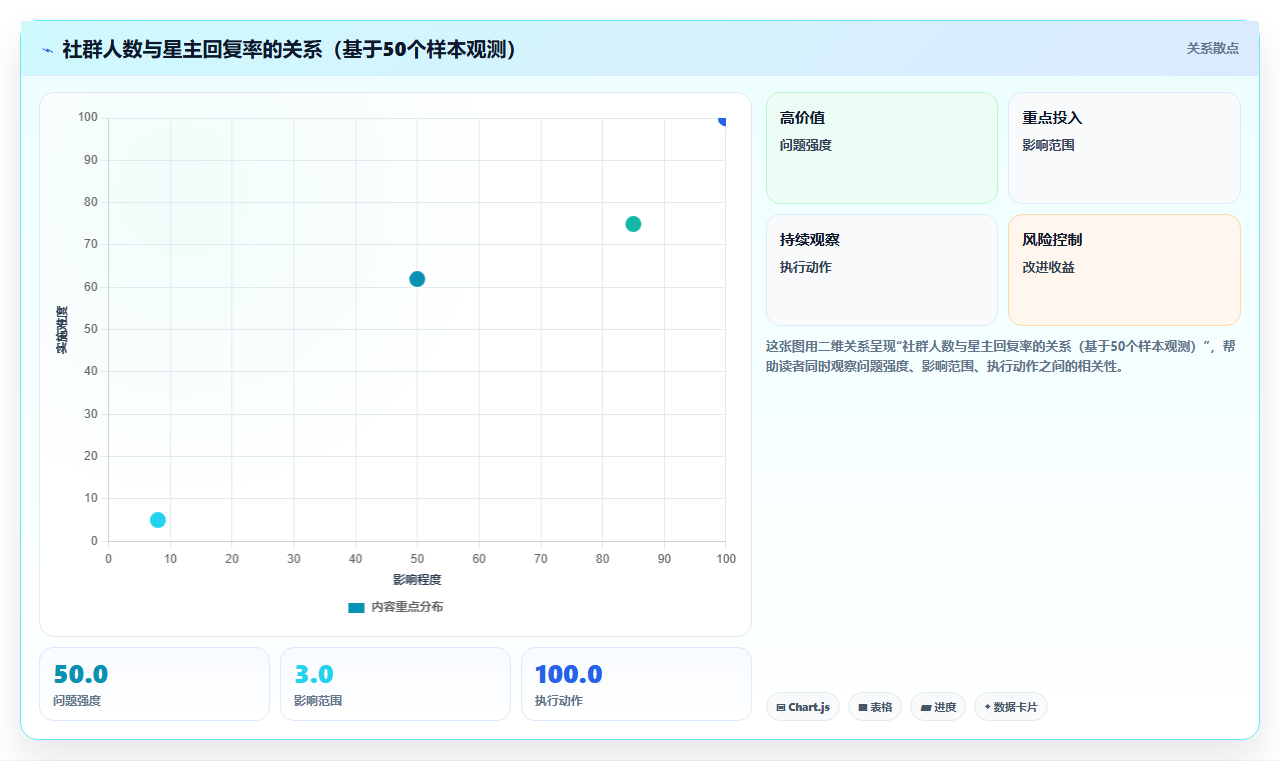Click the 50.0 问题强度 stat card
The width and height of the screenshot is (1280, 761).
point(154,684)
